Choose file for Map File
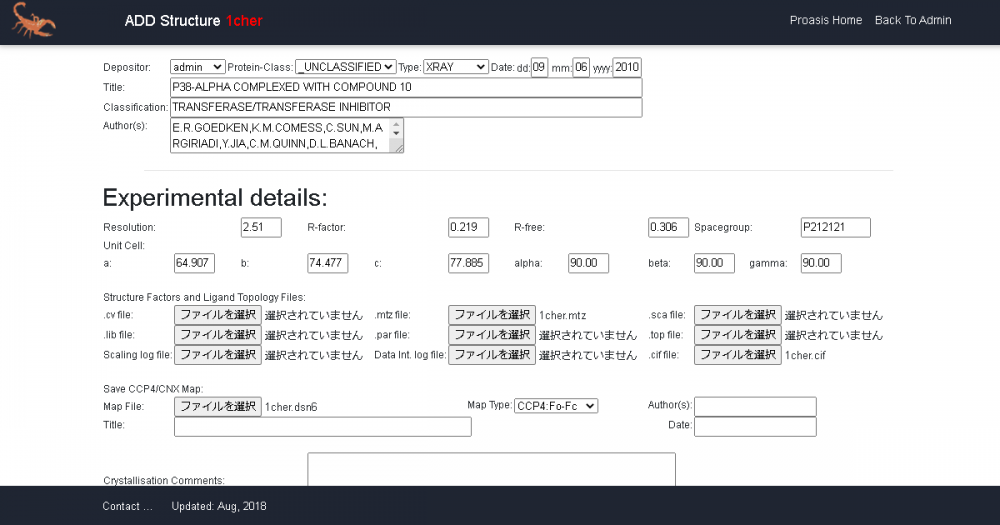This screenshot has height=525, width=1000. pos(218,406)
